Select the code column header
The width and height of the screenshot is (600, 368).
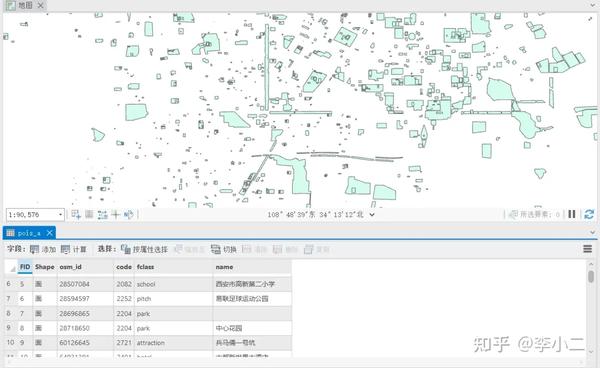coord(124,267)
